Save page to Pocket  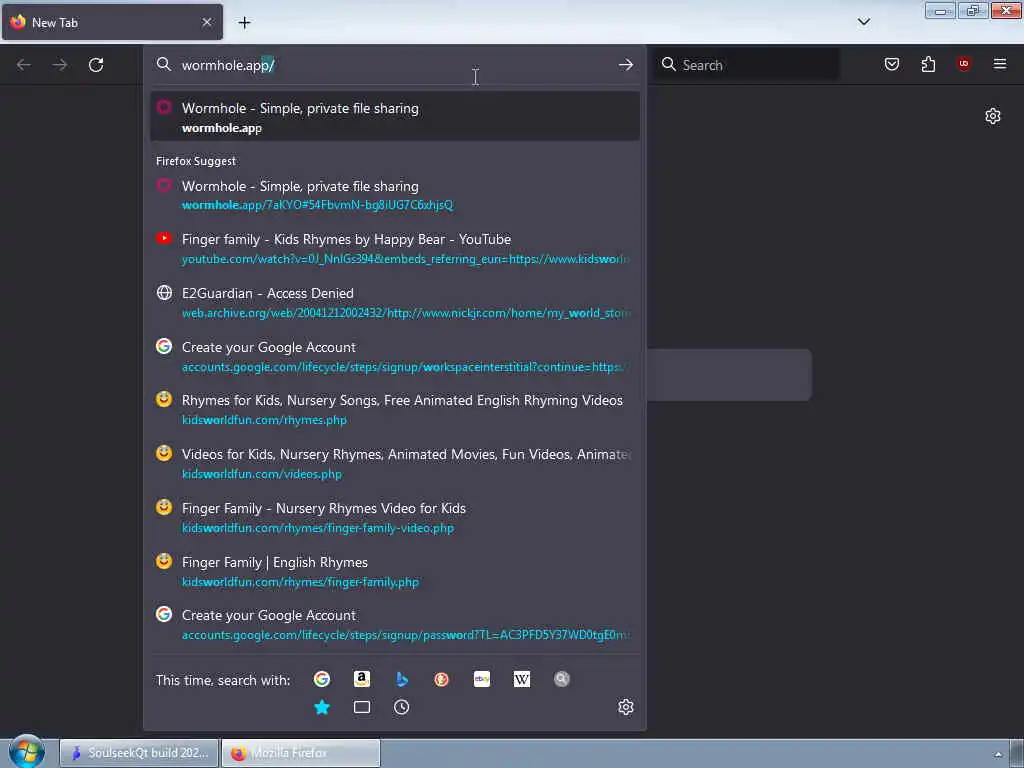point(891,64)
